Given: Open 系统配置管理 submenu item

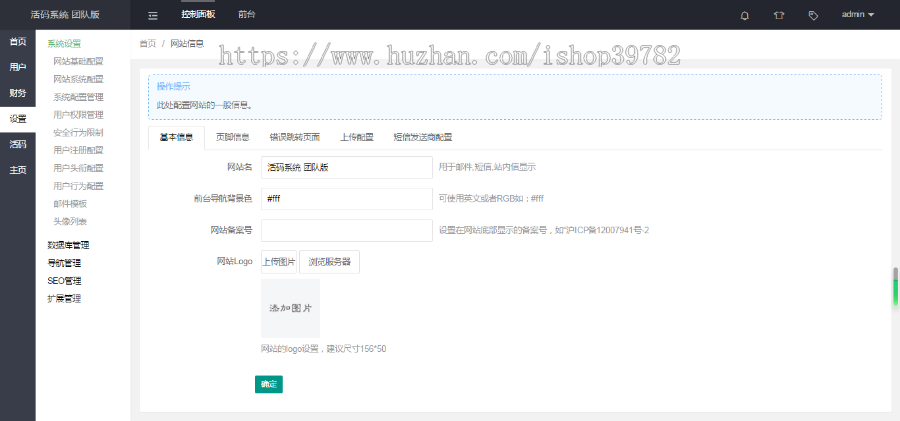Looking at the screenshot, I should [78, 97].
